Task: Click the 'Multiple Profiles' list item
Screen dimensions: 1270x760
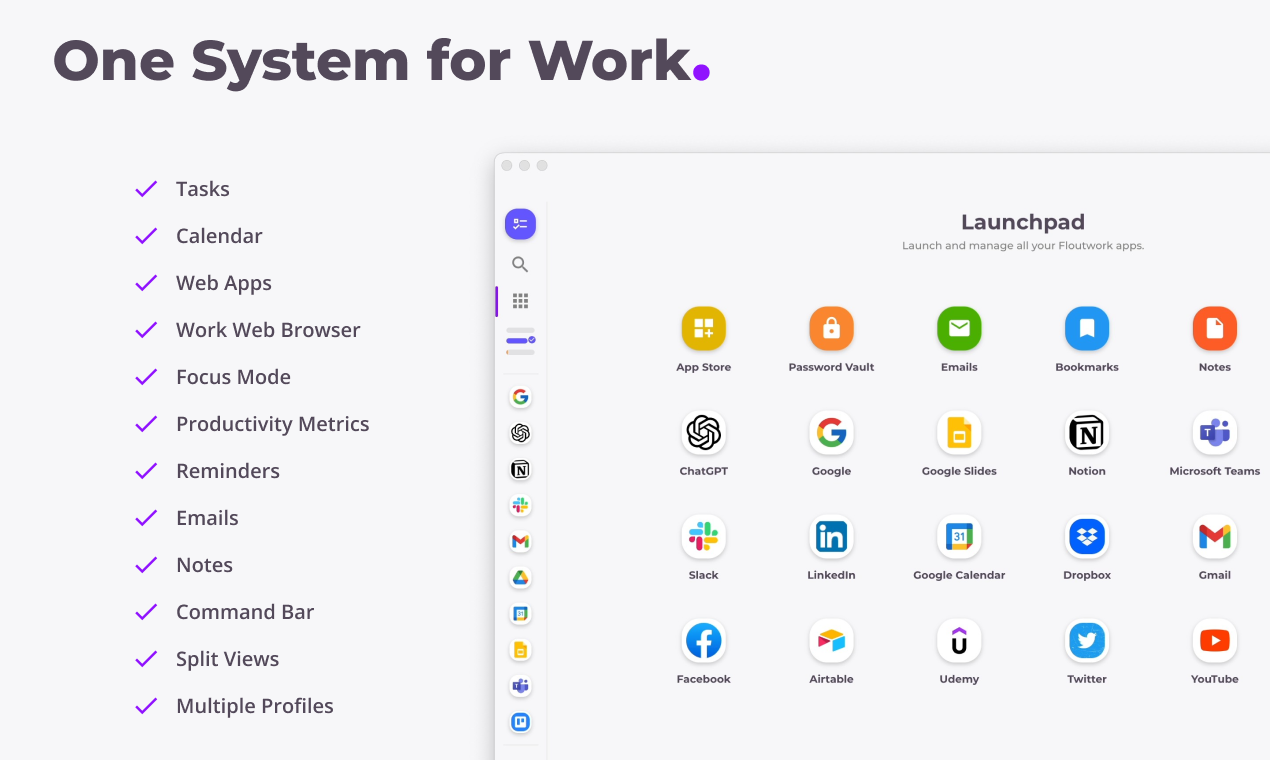Action: [x=255, y=706]
